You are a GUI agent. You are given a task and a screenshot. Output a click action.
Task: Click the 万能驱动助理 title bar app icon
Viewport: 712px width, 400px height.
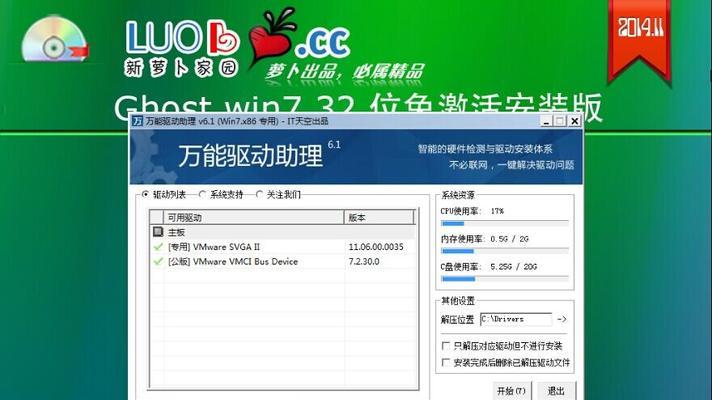[x=137, y=121]
